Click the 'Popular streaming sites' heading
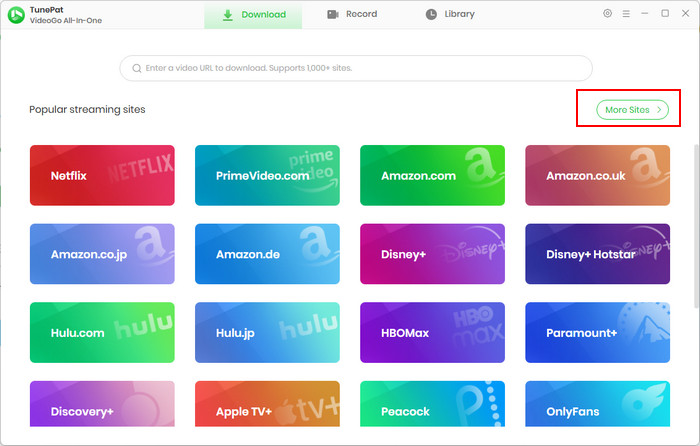Image resolution: width=700 pixels, height=446 pixels. tap(88, 109)
